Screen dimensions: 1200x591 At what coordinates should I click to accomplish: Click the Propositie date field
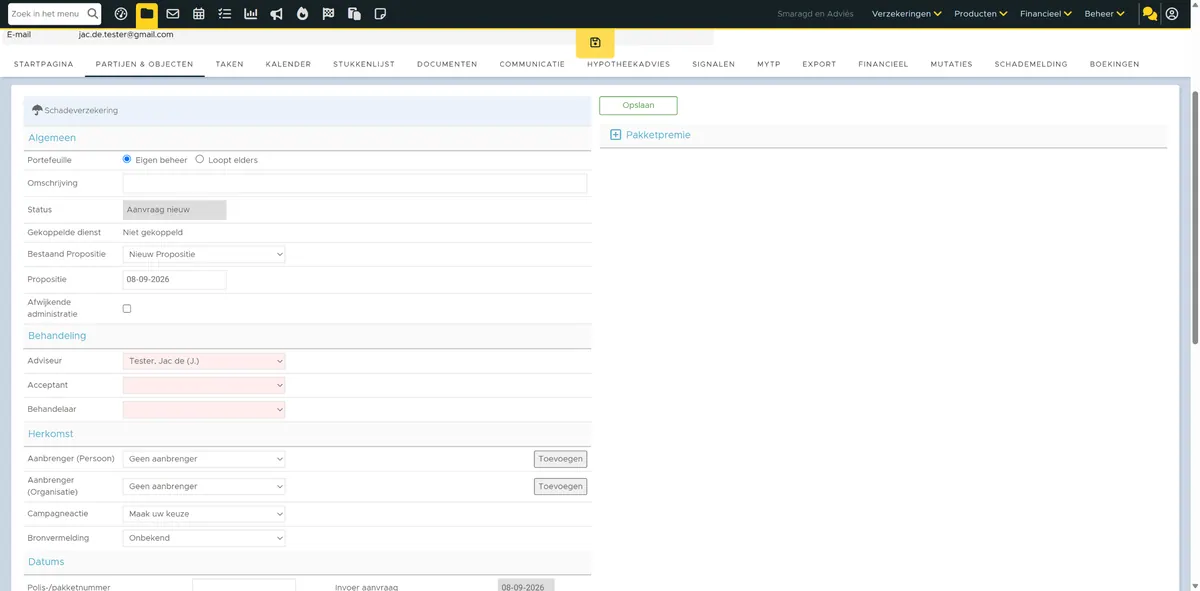174,279
